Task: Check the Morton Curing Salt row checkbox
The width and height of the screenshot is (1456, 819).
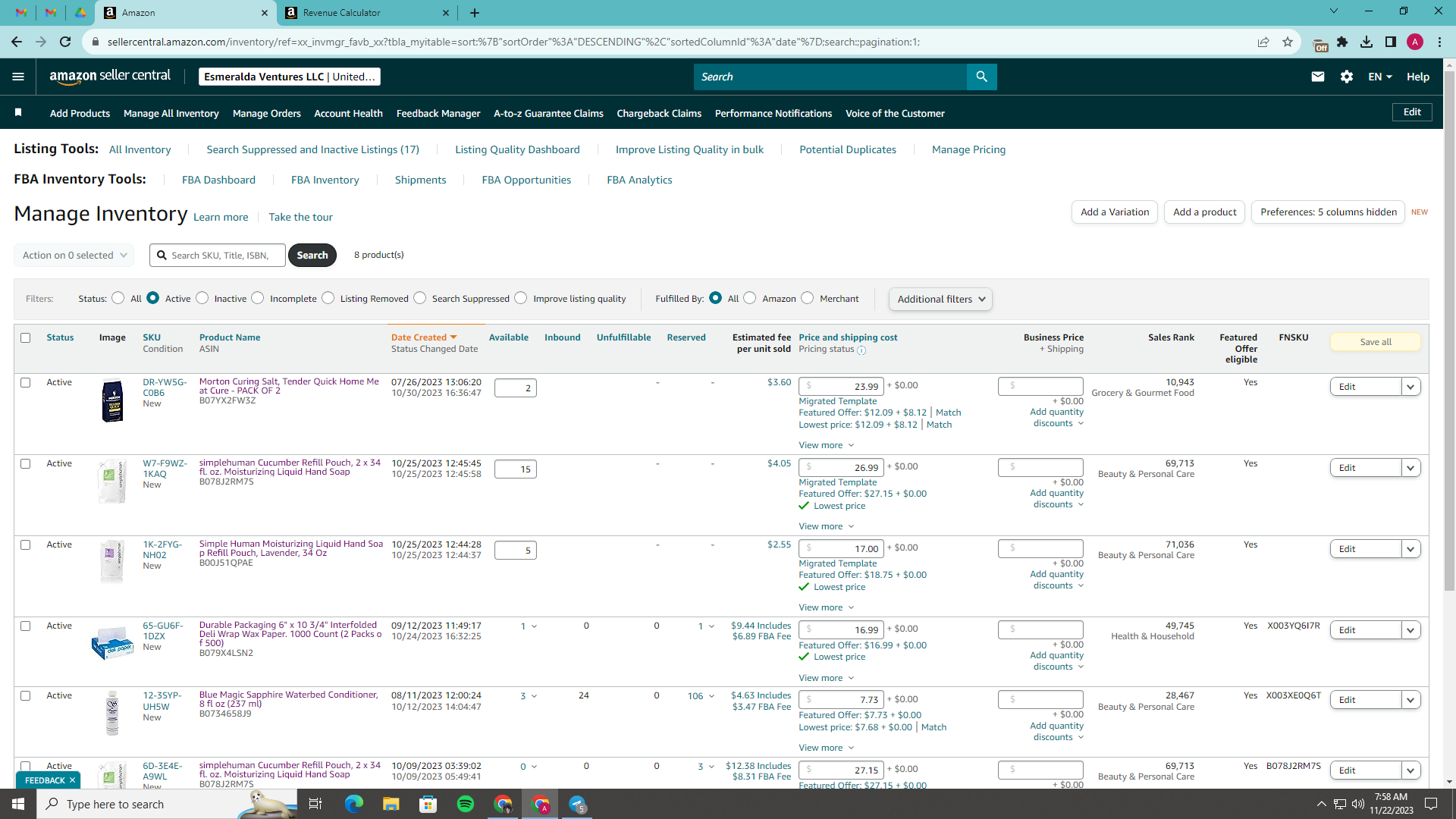Action: 25,382
